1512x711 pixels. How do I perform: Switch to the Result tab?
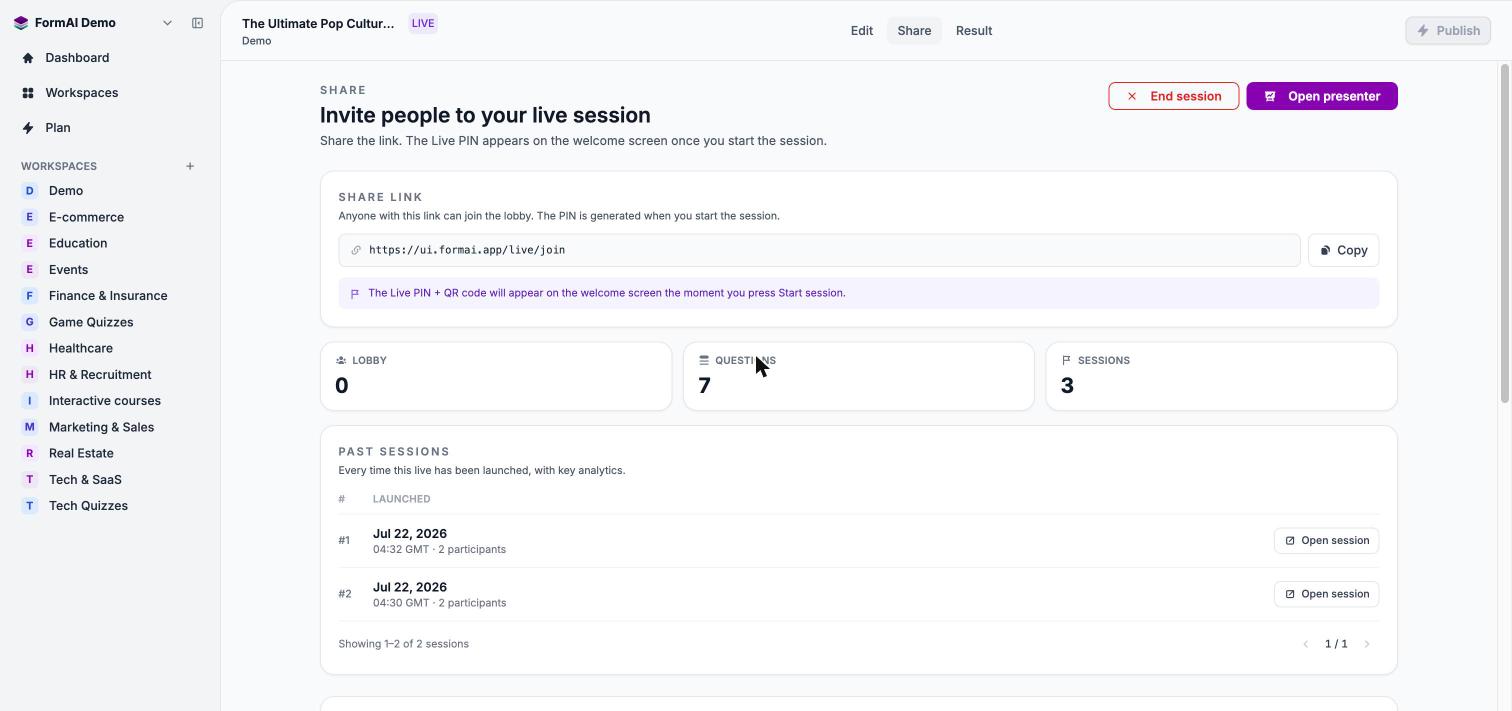974,31
